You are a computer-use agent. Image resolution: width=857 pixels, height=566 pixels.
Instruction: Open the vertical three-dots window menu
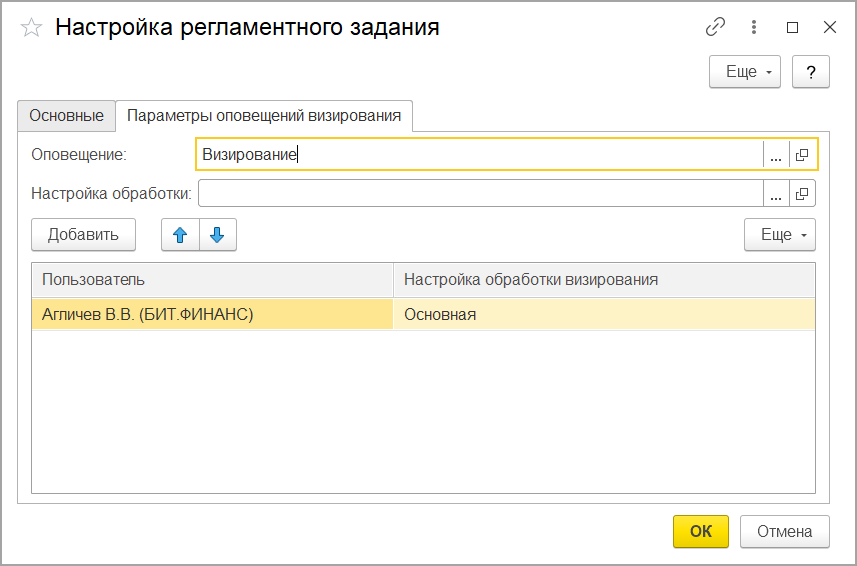[x=754, y=28]
